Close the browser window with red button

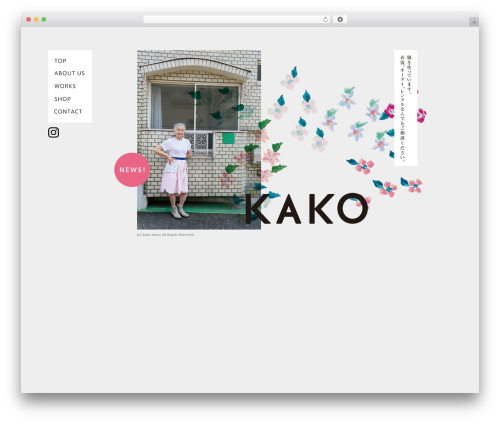pyautogui.click(x=29, y=19)
